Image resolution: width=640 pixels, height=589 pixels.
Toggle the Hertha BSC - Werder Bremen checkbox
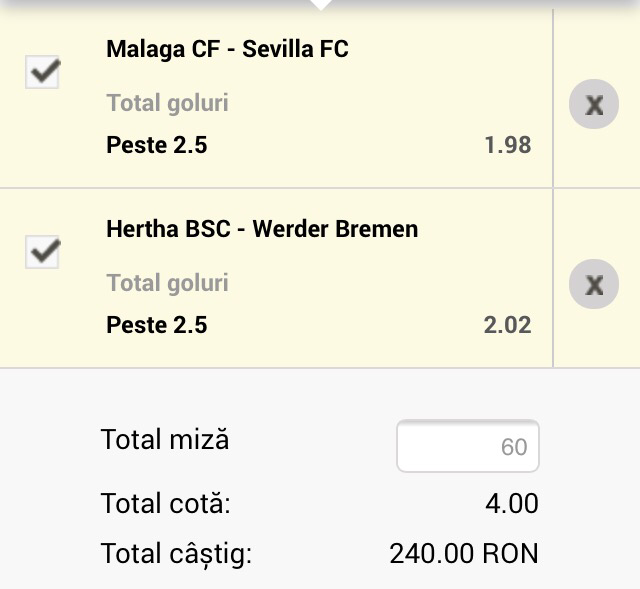click(x=42, y=252)
